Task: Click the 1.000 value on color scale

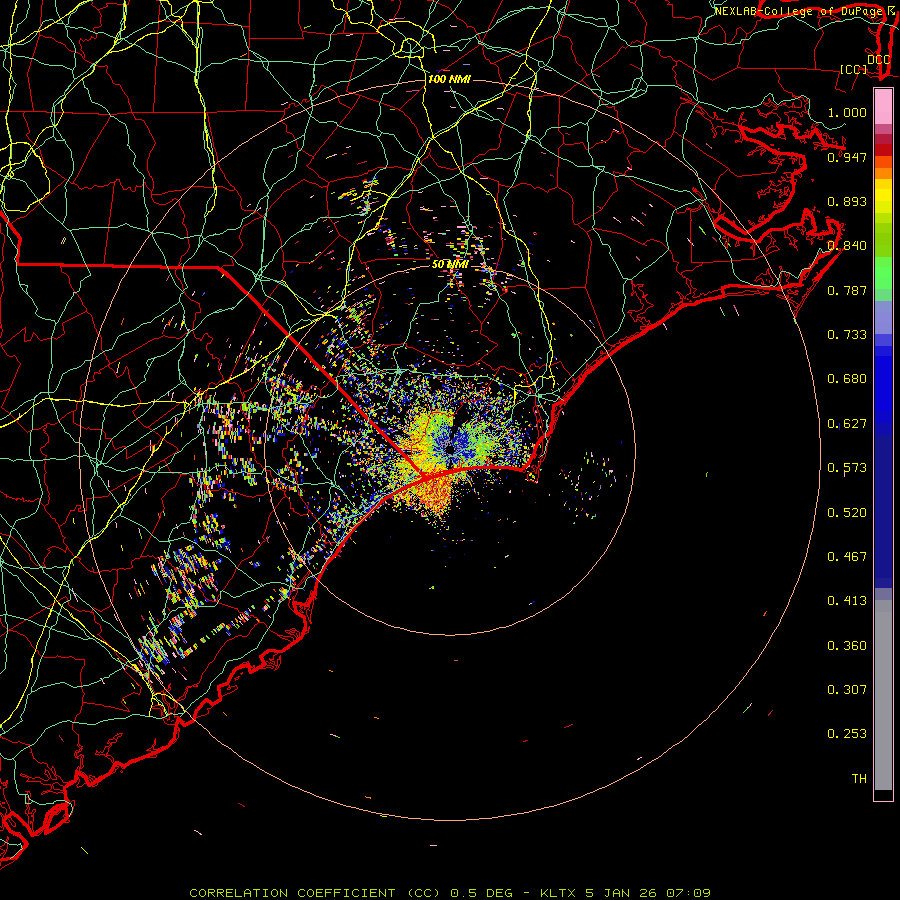Action: 847,112
